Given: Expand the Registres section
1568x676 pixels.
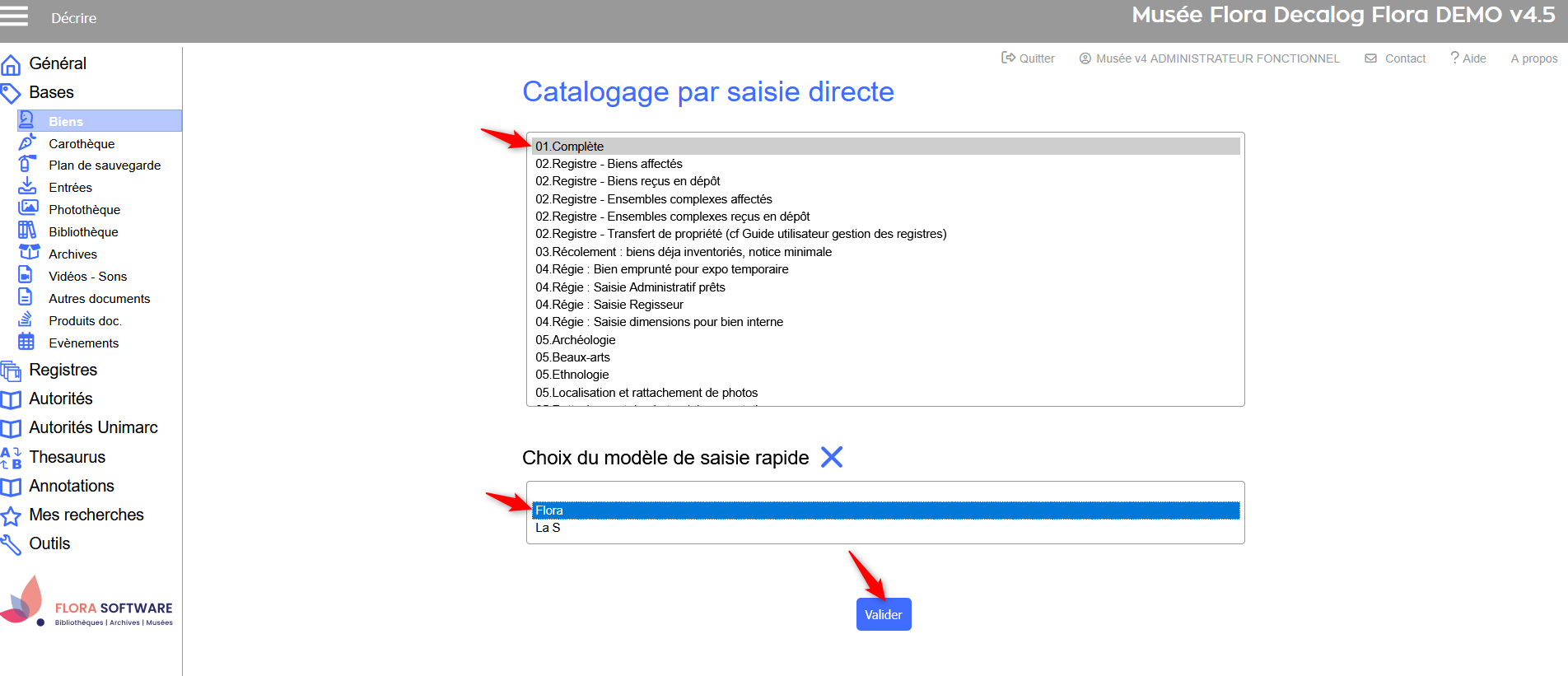Looking at the screenshot, I should click(x=63, y=370).
